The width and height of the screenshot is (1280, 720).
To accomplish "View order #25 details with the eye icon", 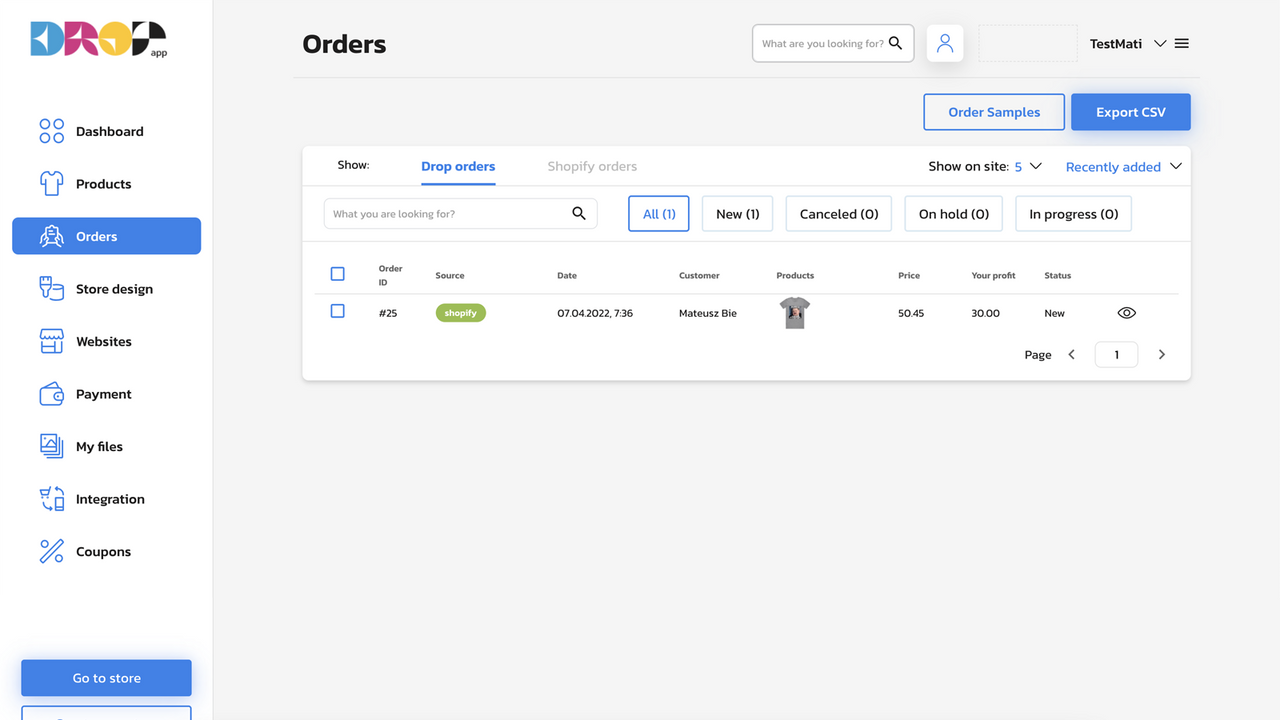I will coord(1126,312).
